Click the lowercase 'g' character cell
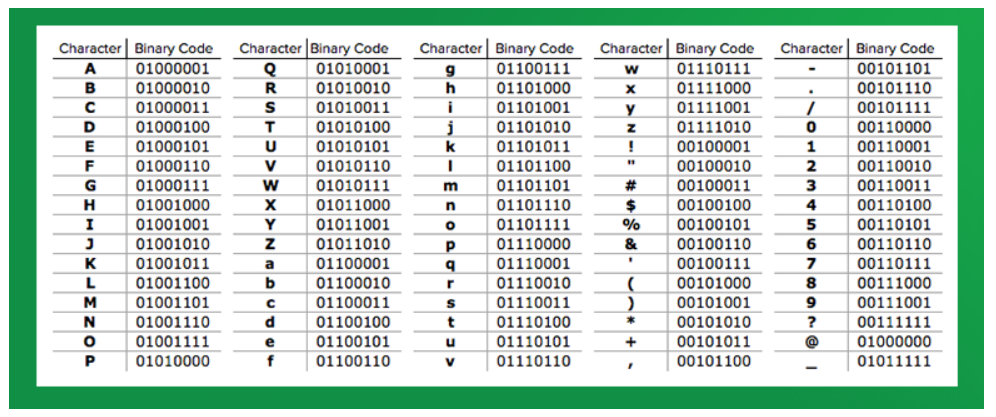Image resolution: width=996 pixels, height=417 pixels. (x=450, y=69)
